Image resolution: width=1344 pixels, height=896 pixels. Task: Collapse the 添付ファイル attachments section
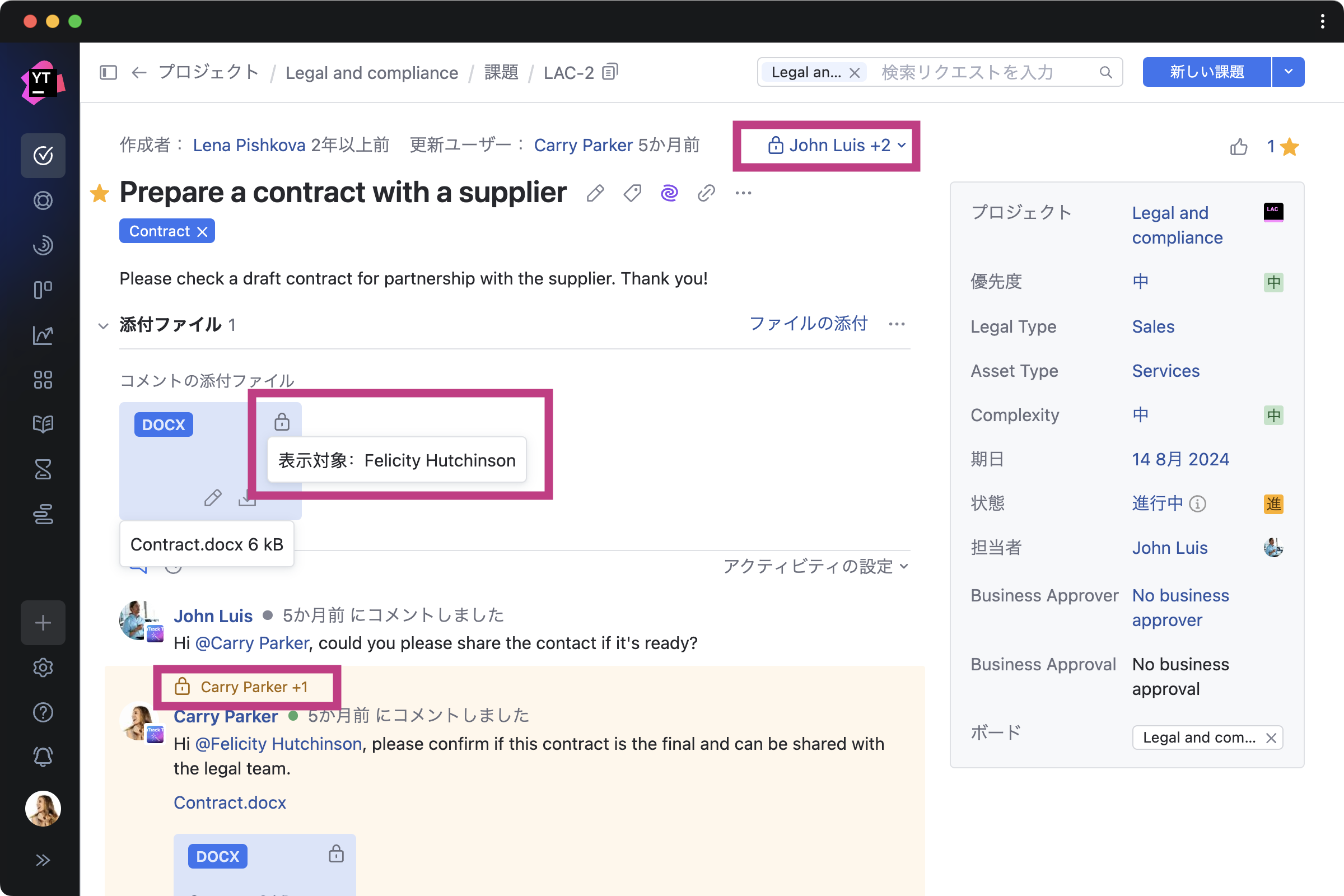click(104, 326)
